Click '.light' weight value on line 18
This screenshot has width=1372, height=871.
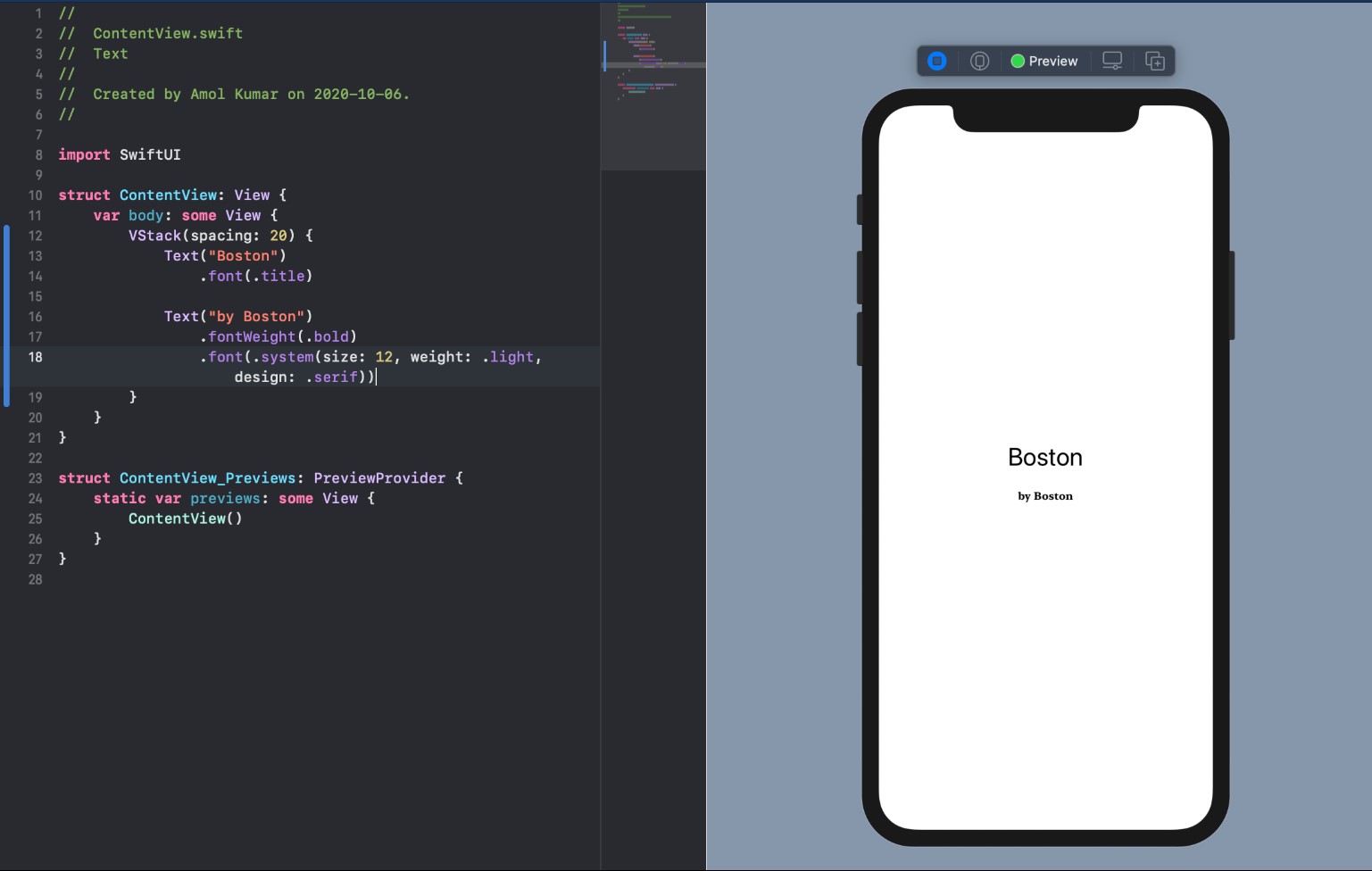pos(508,357)
